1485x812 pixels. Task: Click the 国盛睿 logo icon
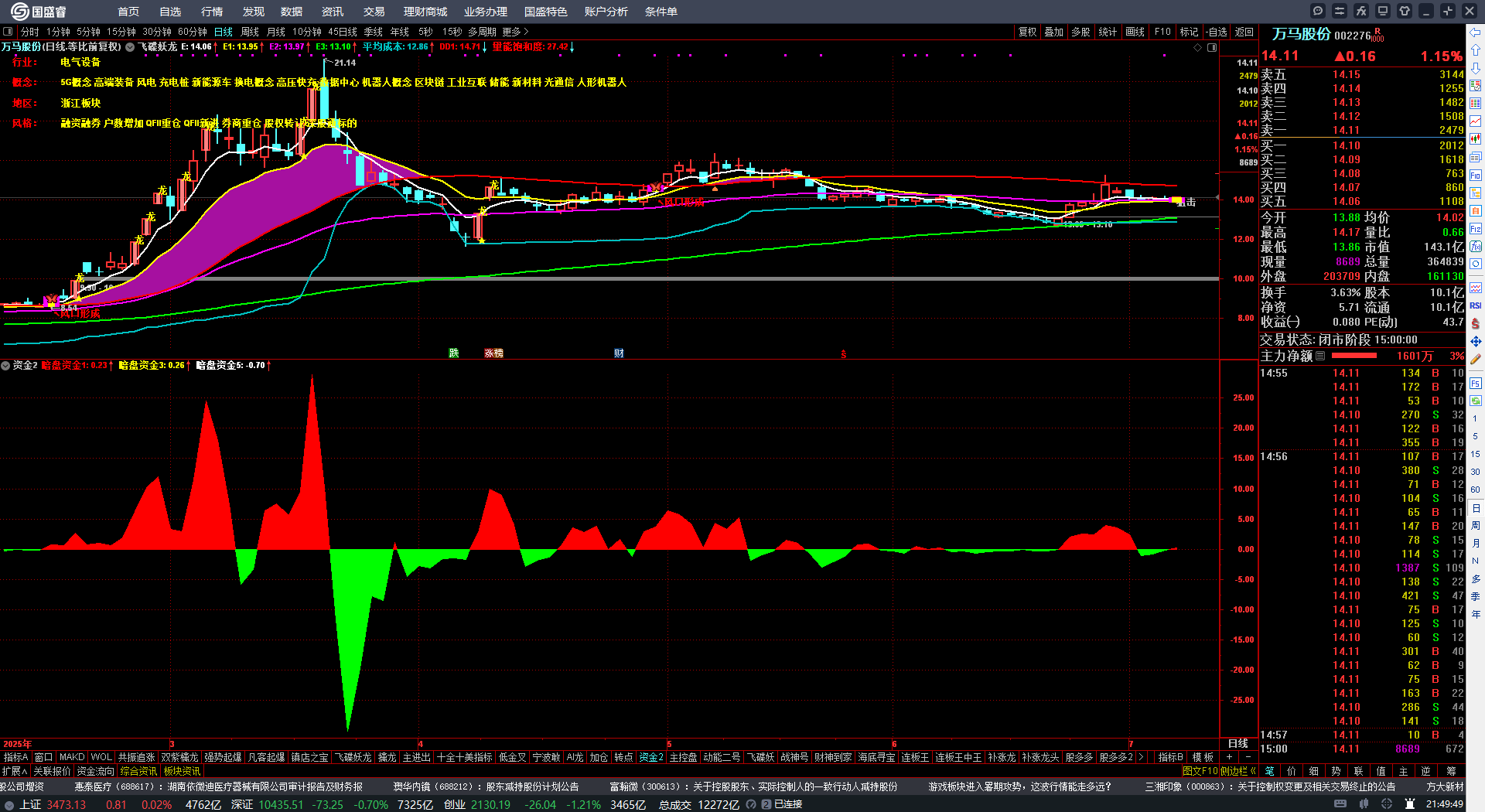point(19,12)
